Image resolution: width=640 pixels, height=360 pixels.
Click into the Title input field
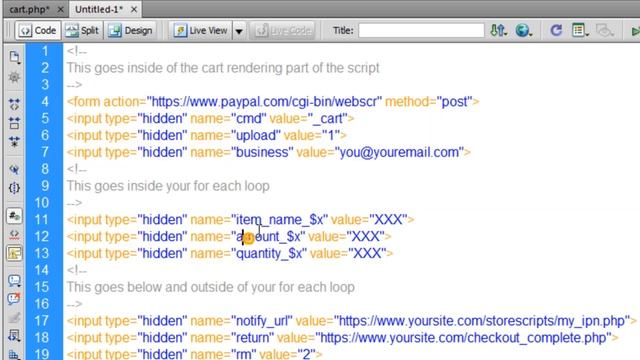[x=421, y=31]
